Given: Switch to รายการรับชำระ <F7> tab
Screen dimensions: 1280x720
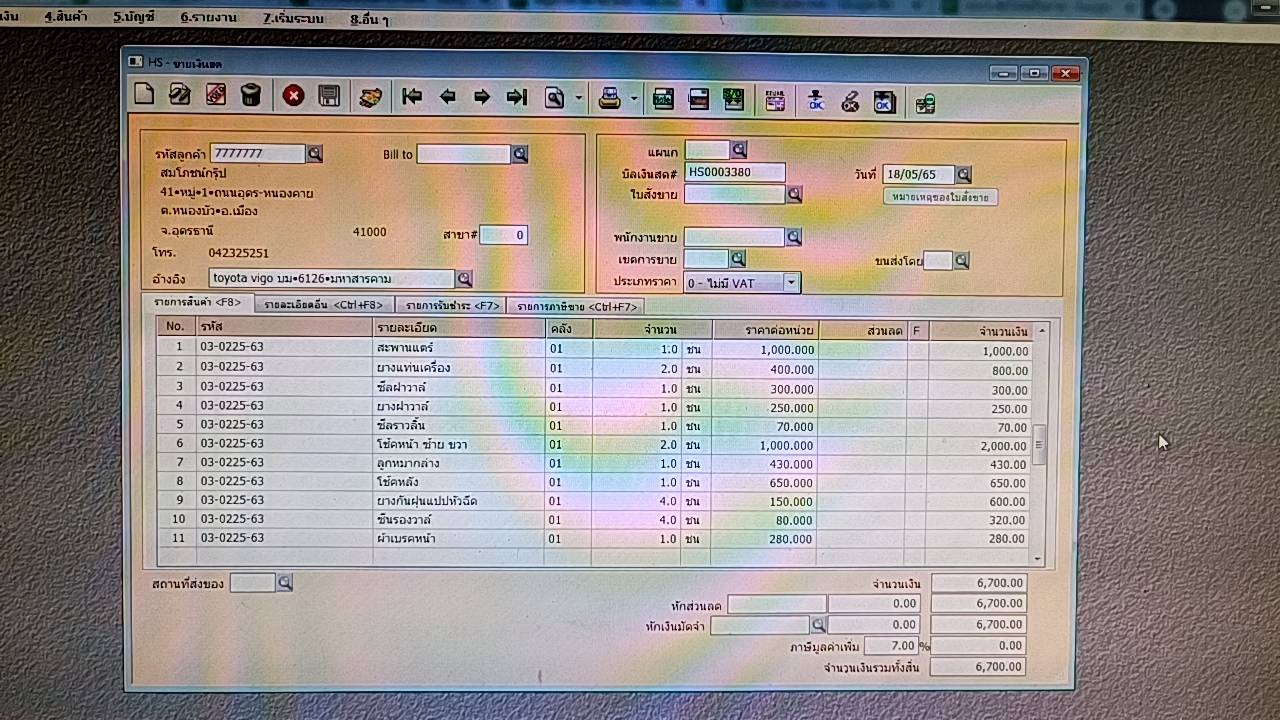Looking at the screenshot, I should 451,306.
